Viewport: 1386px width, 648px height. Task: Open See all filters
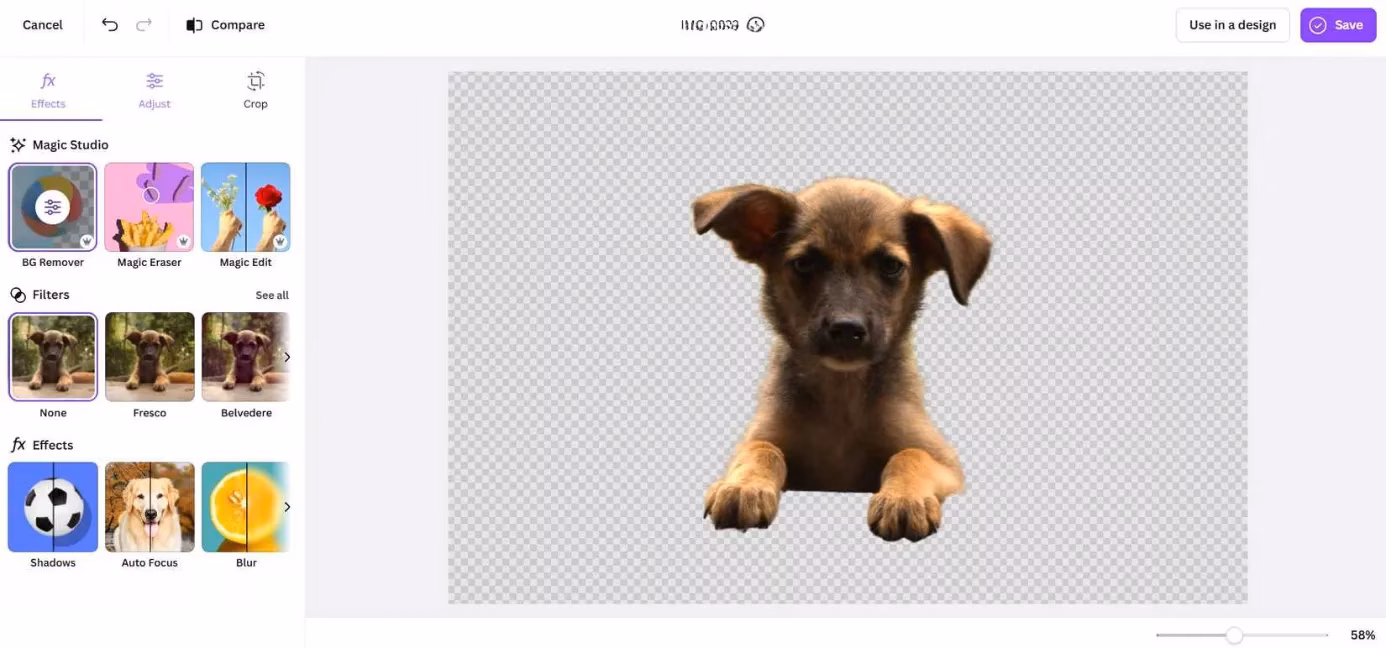pos(272,295)
